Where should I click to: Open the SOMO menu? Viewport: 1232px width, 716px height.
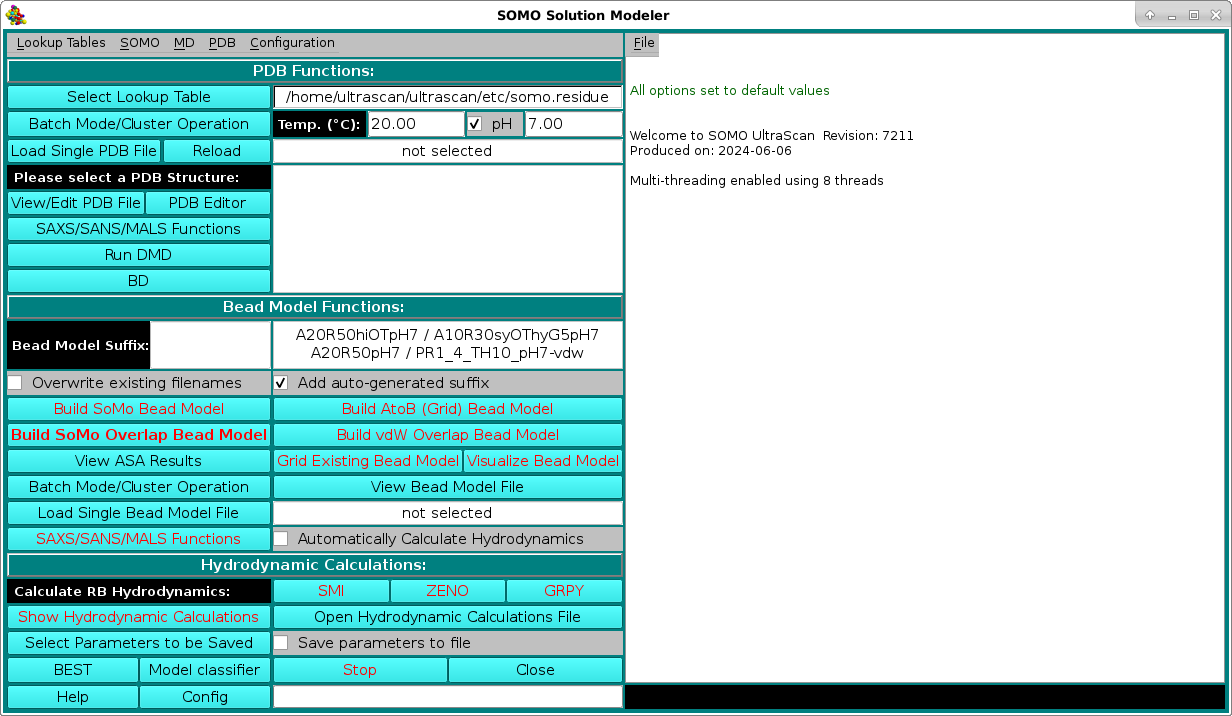click(x=139, y=43)
